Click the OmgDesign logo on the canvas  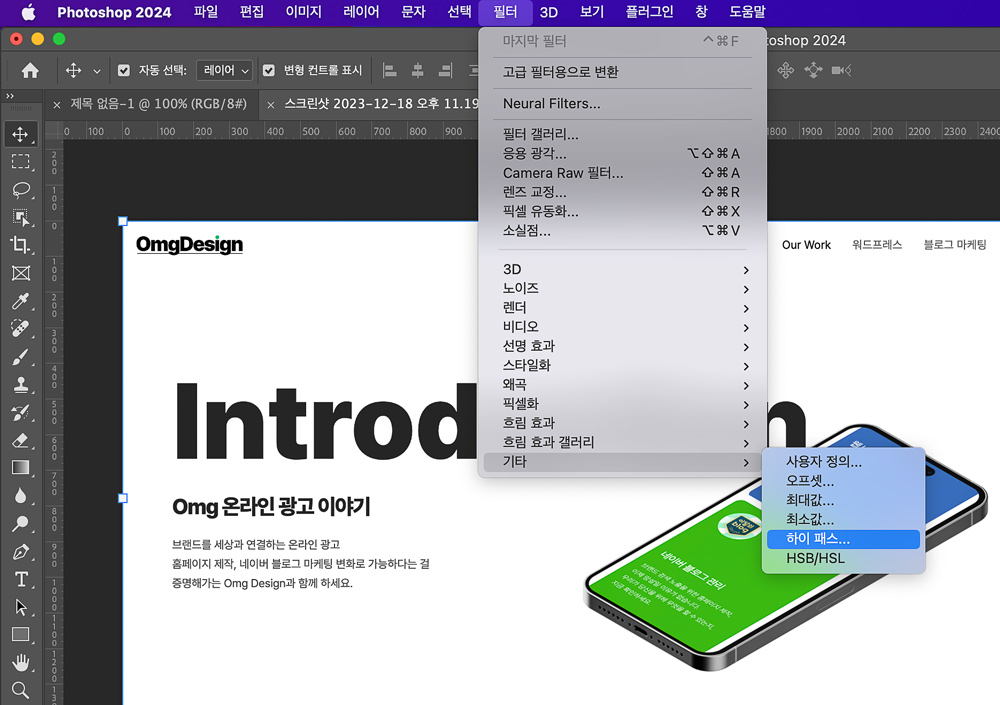click(189, 244)
